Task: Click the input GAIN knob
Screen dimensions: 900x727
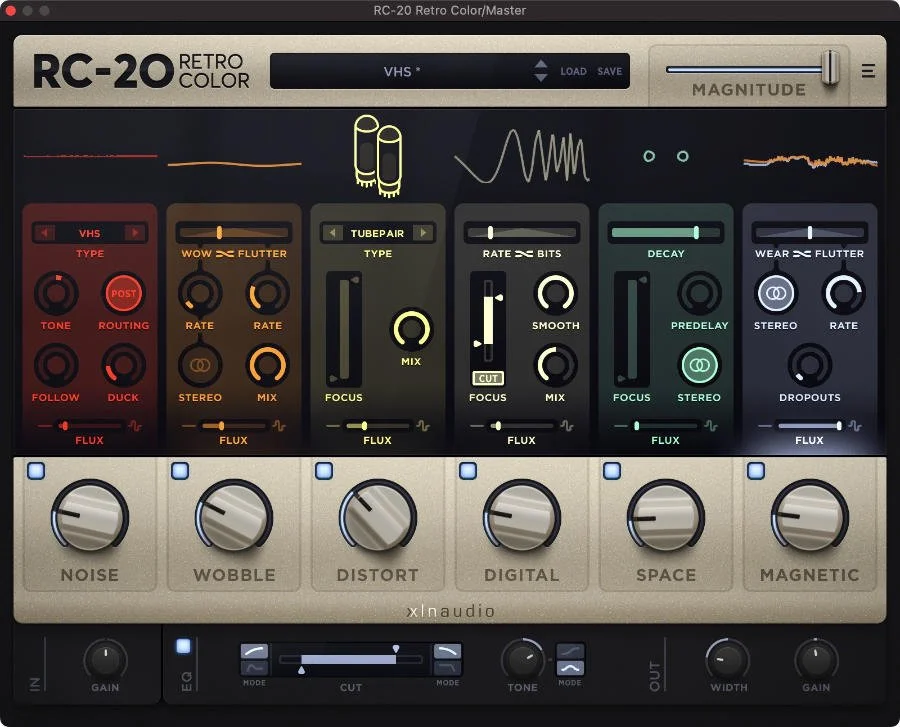Action: [x=106, y=659]
